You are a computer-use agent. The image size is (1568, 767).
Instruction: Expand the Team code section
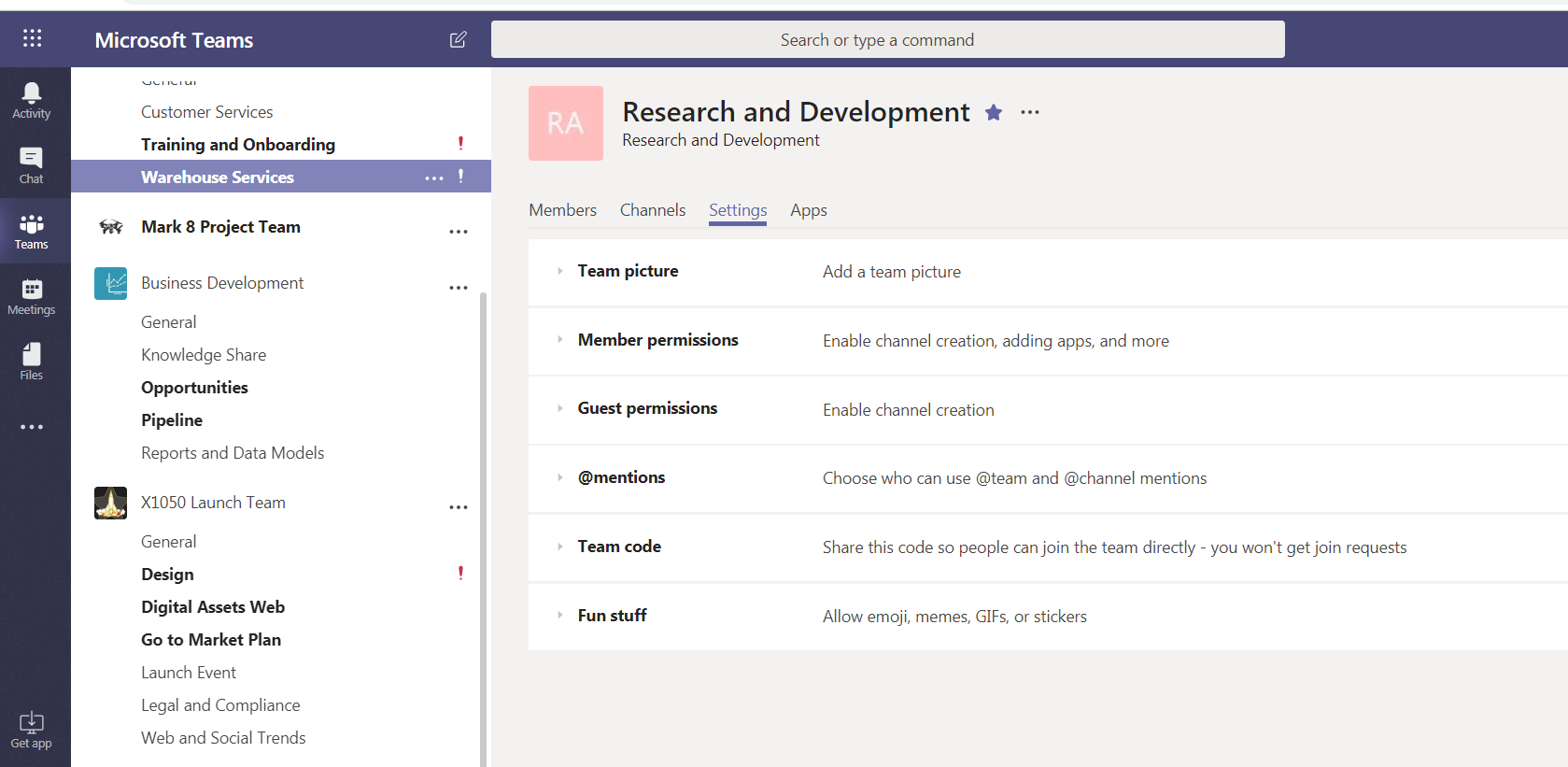point(559,547)
